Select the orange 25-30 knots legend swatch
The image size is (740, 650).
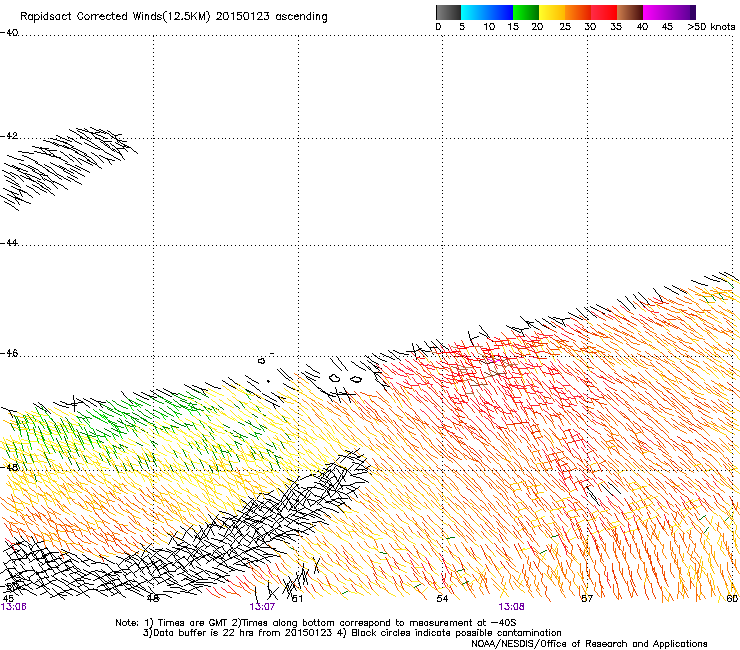pos(578,12)
